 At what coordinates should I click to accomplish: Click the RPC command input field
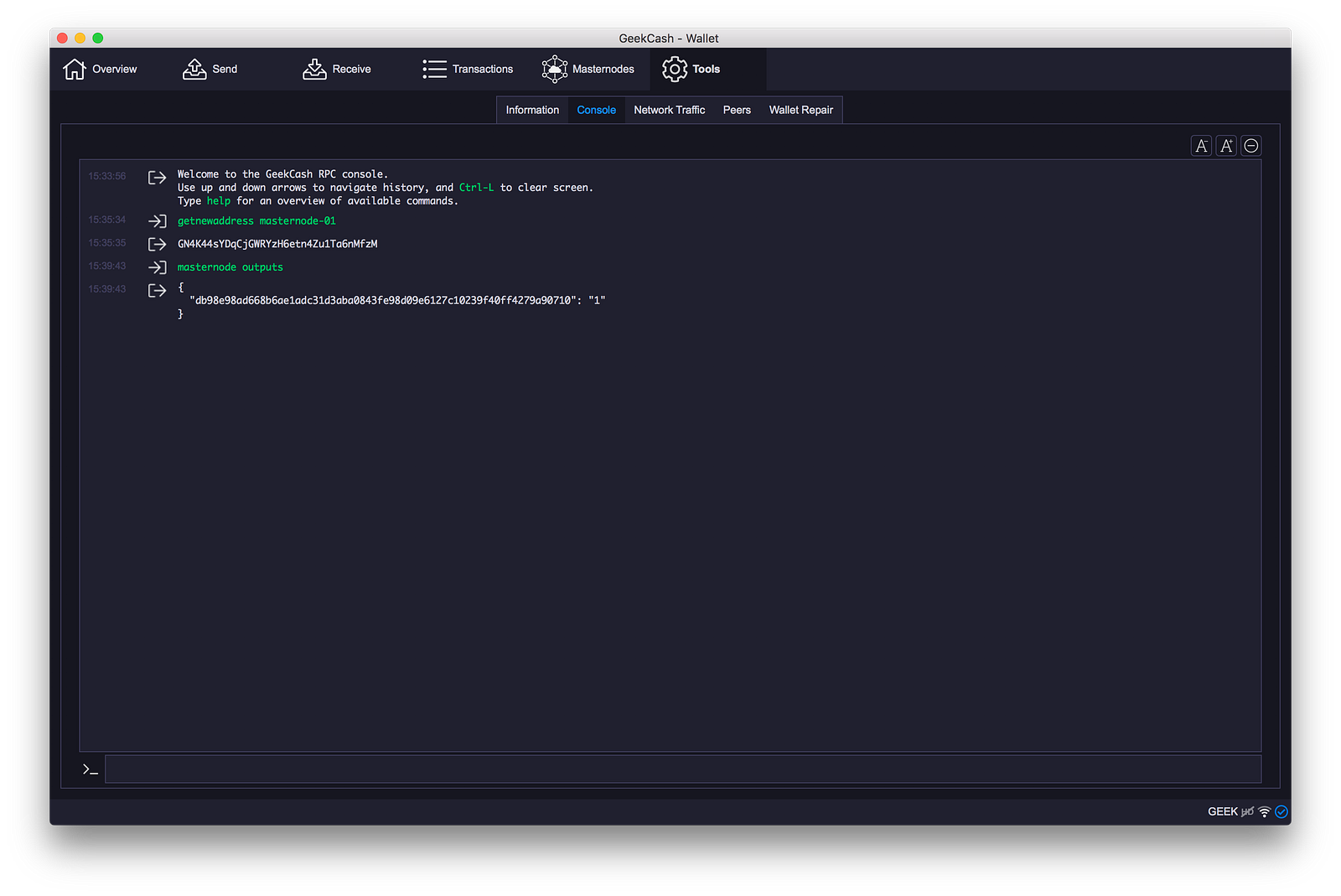click(x=683, y=769)
